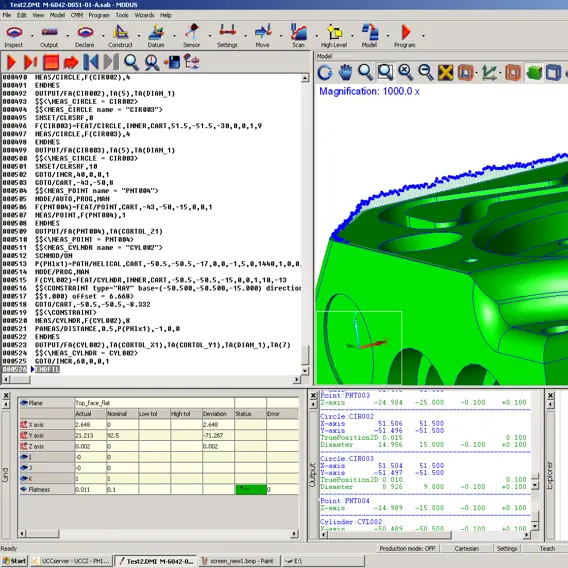568x568 pixels.
Task: Click the code editor vertical scrollbar down arrow
Action: (x=305, y=371)
